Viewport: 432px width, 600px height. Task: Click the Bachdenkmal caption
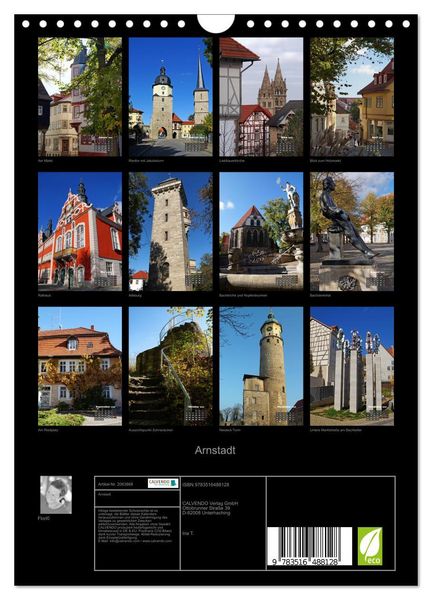click(320, 295)
